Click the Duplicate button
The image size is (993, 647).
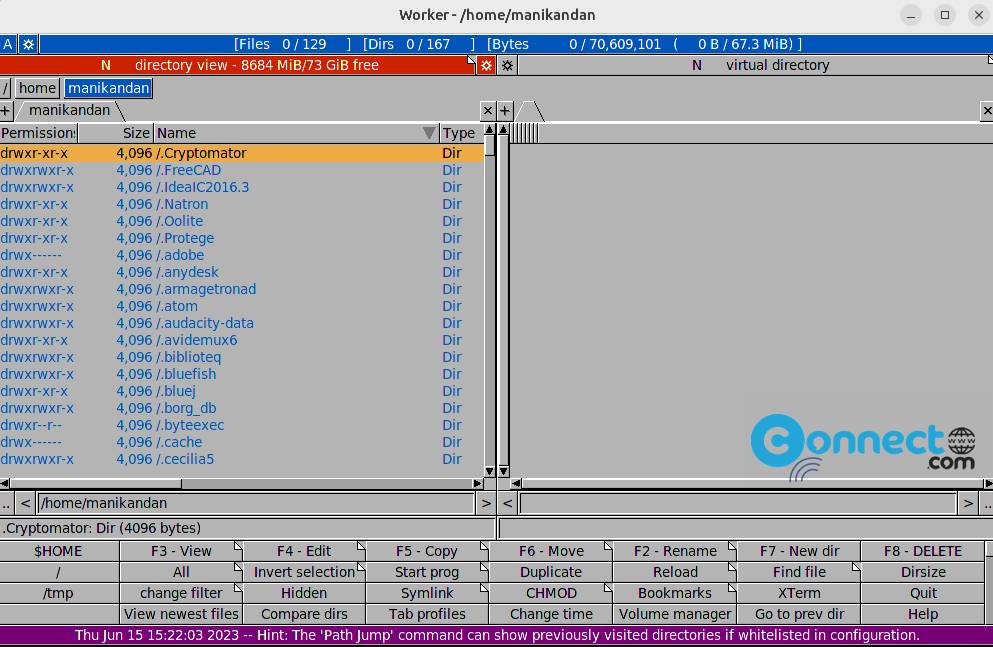coord(551,572)
